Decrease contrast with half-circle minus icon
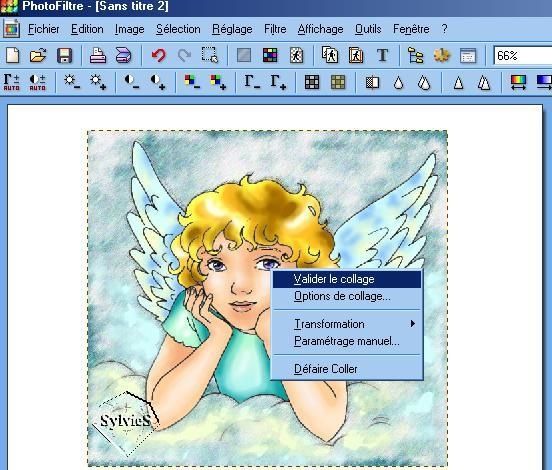The width and height of the screenshot is (552, 470). (x=132, y=82)
